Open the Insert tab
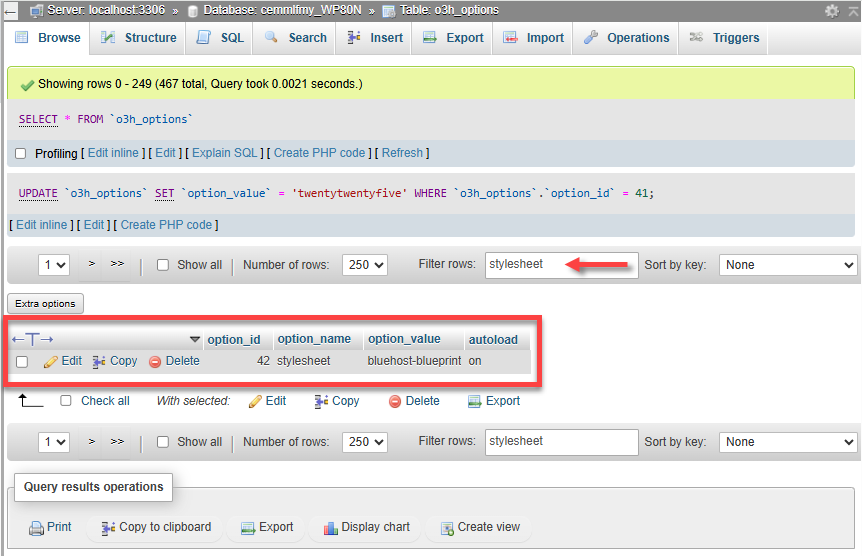Viewport: 862px width, 556px height. [x=374, y=38]
